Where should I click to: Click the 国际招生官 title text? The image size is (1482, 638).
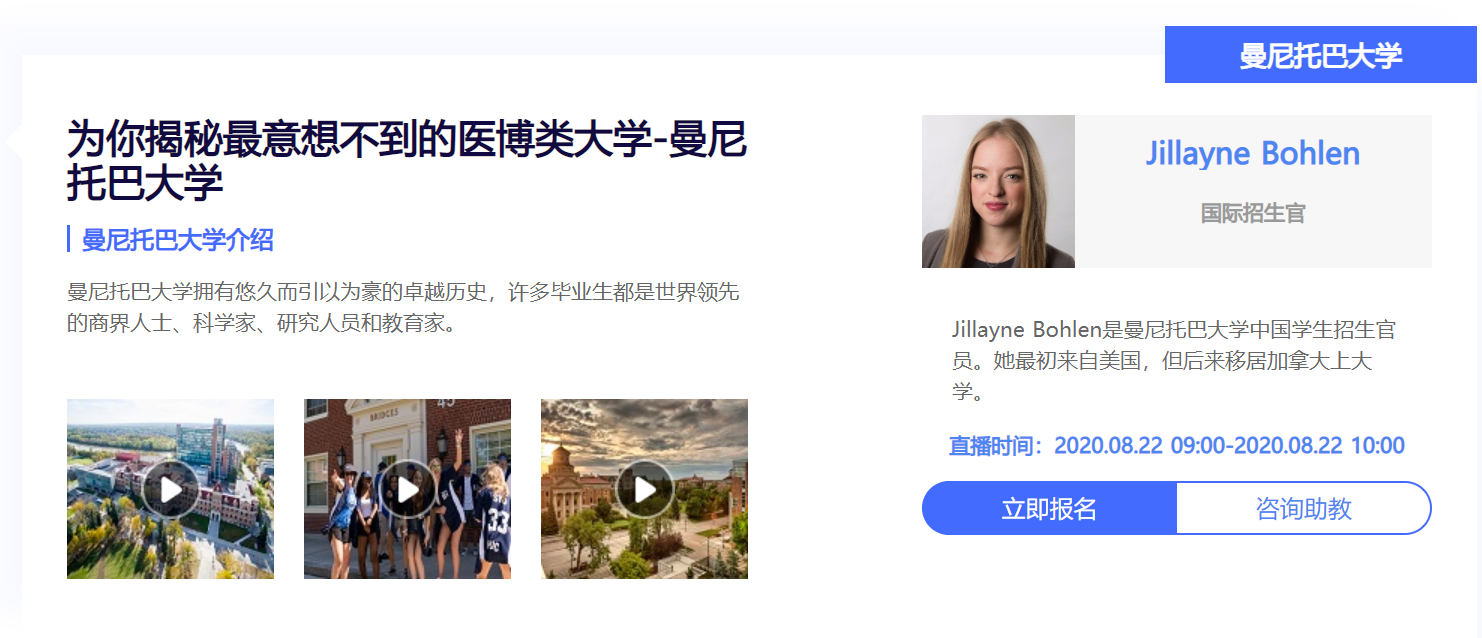pos(1253,213)
